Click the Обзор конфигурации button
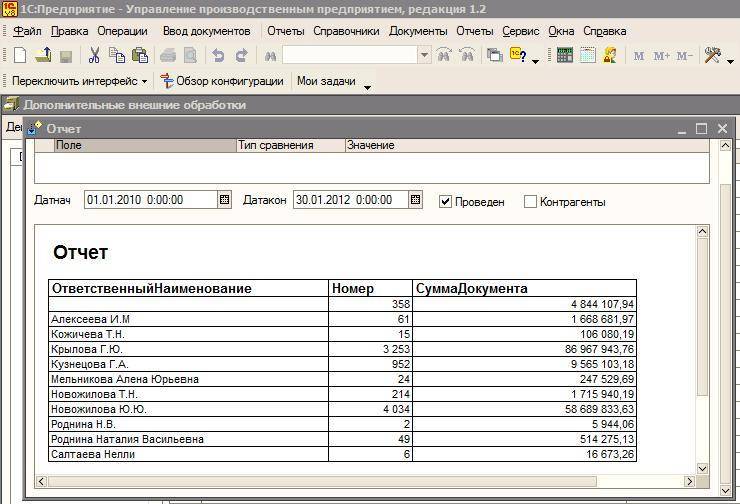The height and width of the screenshot is (504, 740). click(x=224, y=81)
